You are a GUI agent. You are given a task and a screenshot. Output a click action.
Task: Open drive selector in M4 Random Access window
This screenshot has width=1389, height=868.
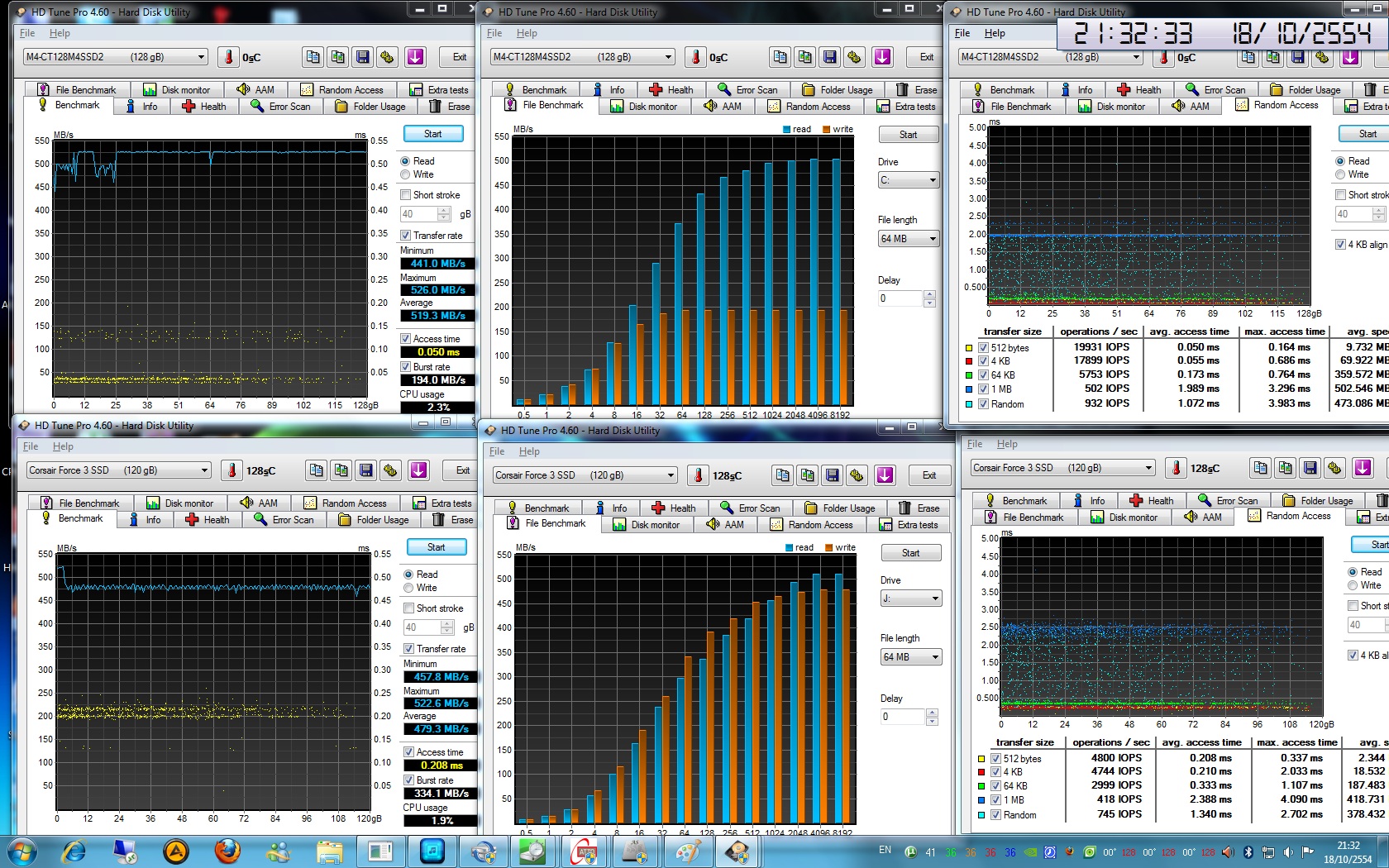[1050, 57]
